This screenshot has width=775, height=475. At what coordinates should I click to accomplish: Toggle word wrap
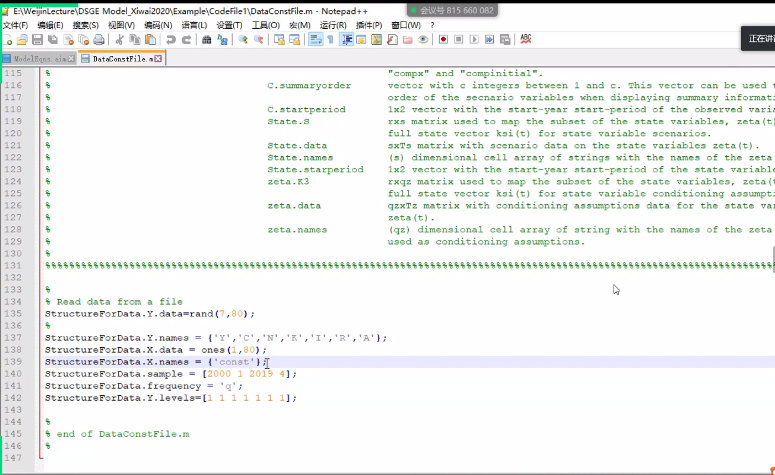315,40
